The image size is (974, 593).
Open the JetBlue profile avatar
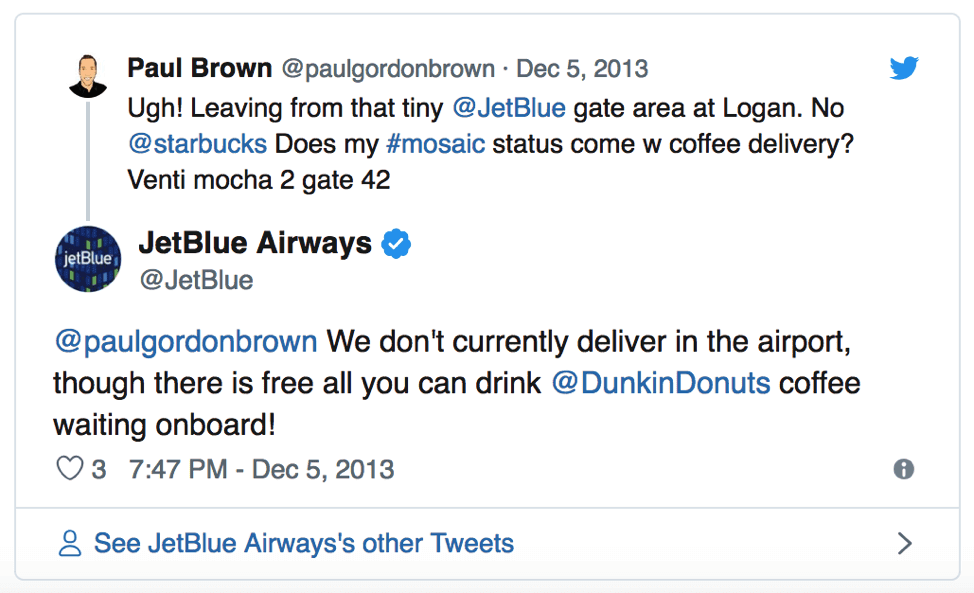click(x=88, y=259)
